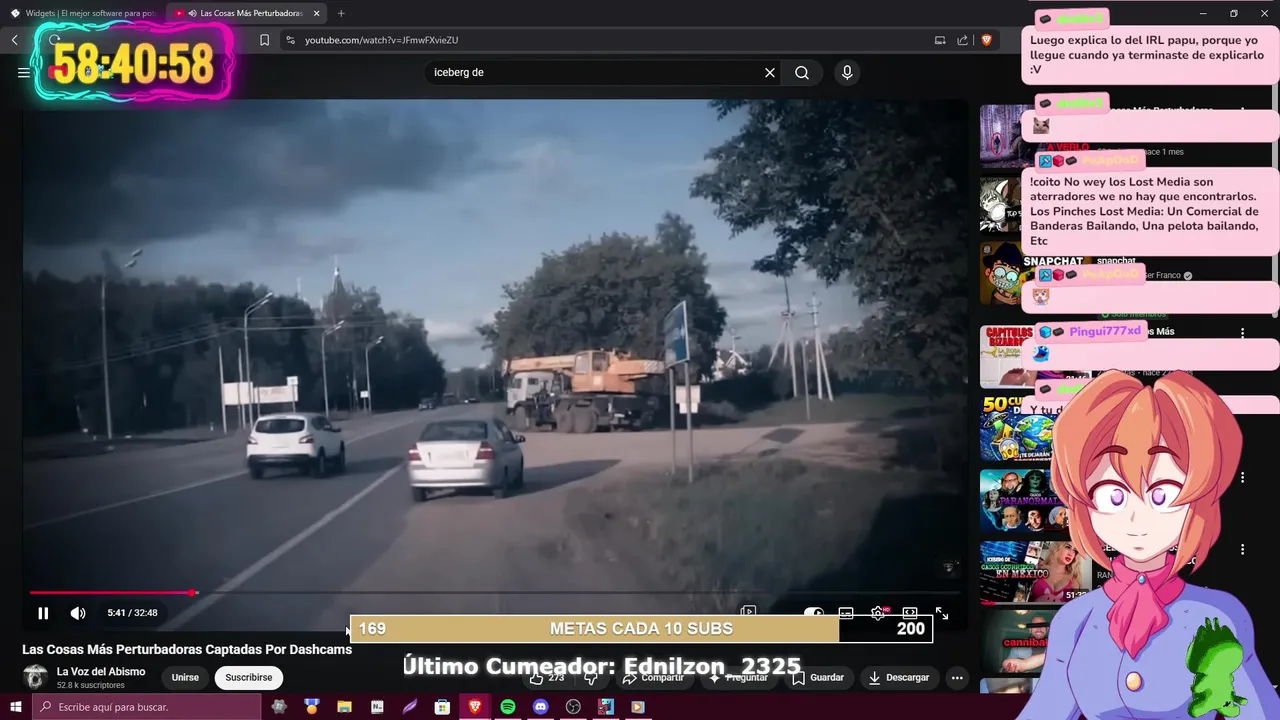Viewport: 1280px width, 720px height.
Task: Switch to the 'Widgets | El mejor software' tab
Action: tap(82, 13)
